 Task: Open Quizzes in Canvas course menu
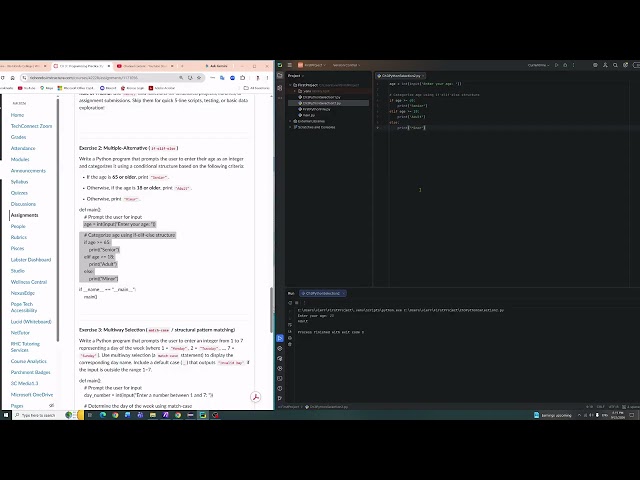pyautogui.click(x=19, y=193)
